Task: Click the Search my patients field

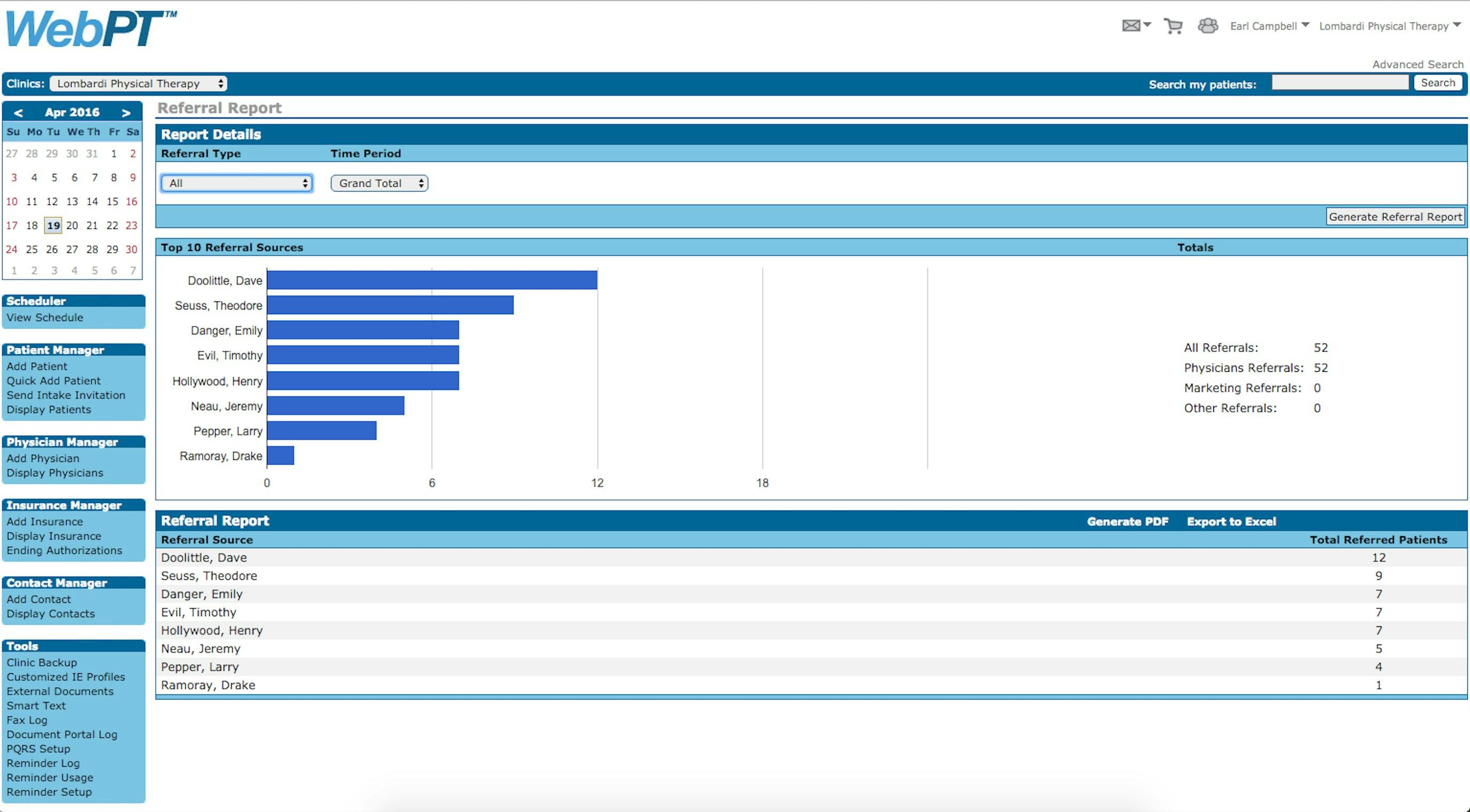Action: (x=1339, y=83)
